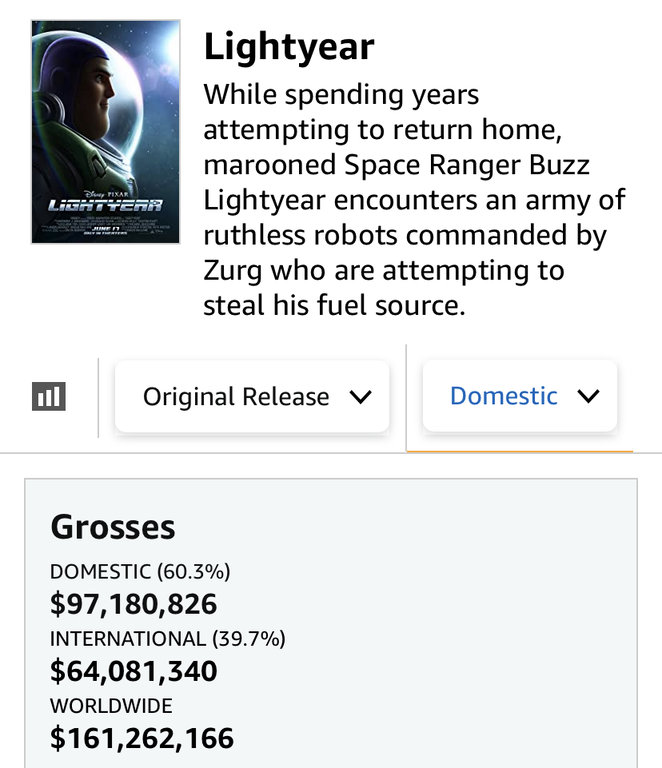This screenshot has width=662, height=768.
Task: Select the WORLDWIDE label
Action: point(111,706)
